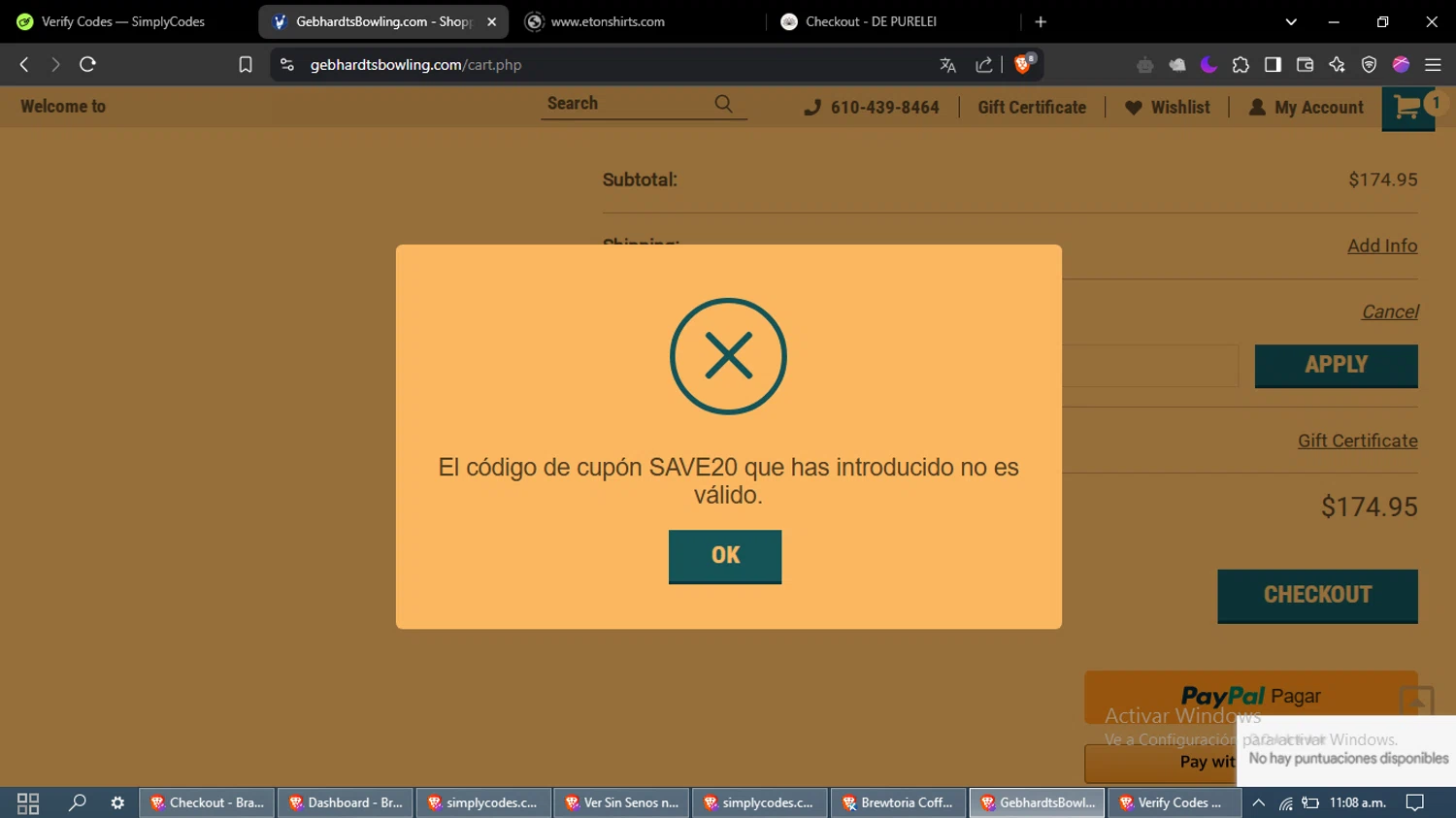Switch to Checkout - Brave taskbar window
The image size is (1456, 818).
[x=207, y=802]
